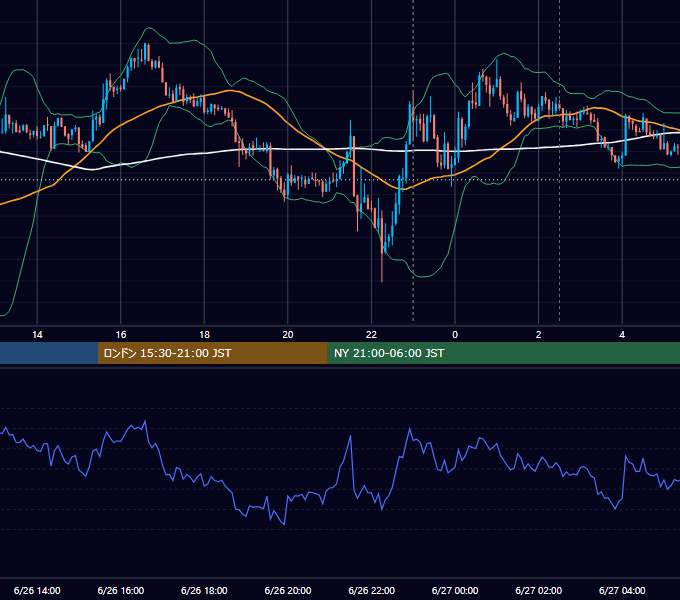Click the 0 hour label on price chart axis
Viewport: 680px width, 600px height.
point(455,335)
